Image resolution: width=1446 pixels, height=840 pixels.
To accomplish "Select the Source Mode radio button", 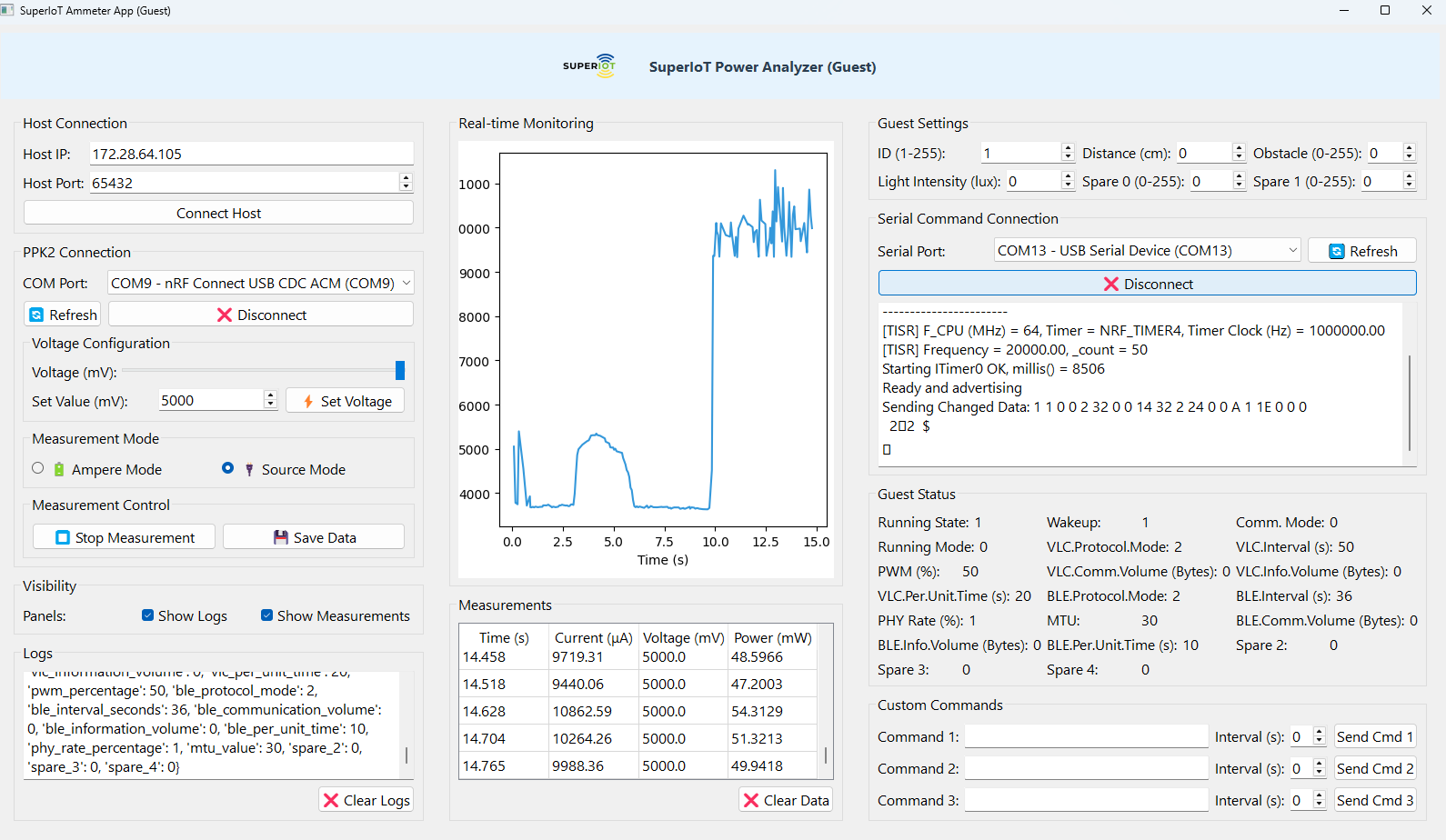I will 227,468.
